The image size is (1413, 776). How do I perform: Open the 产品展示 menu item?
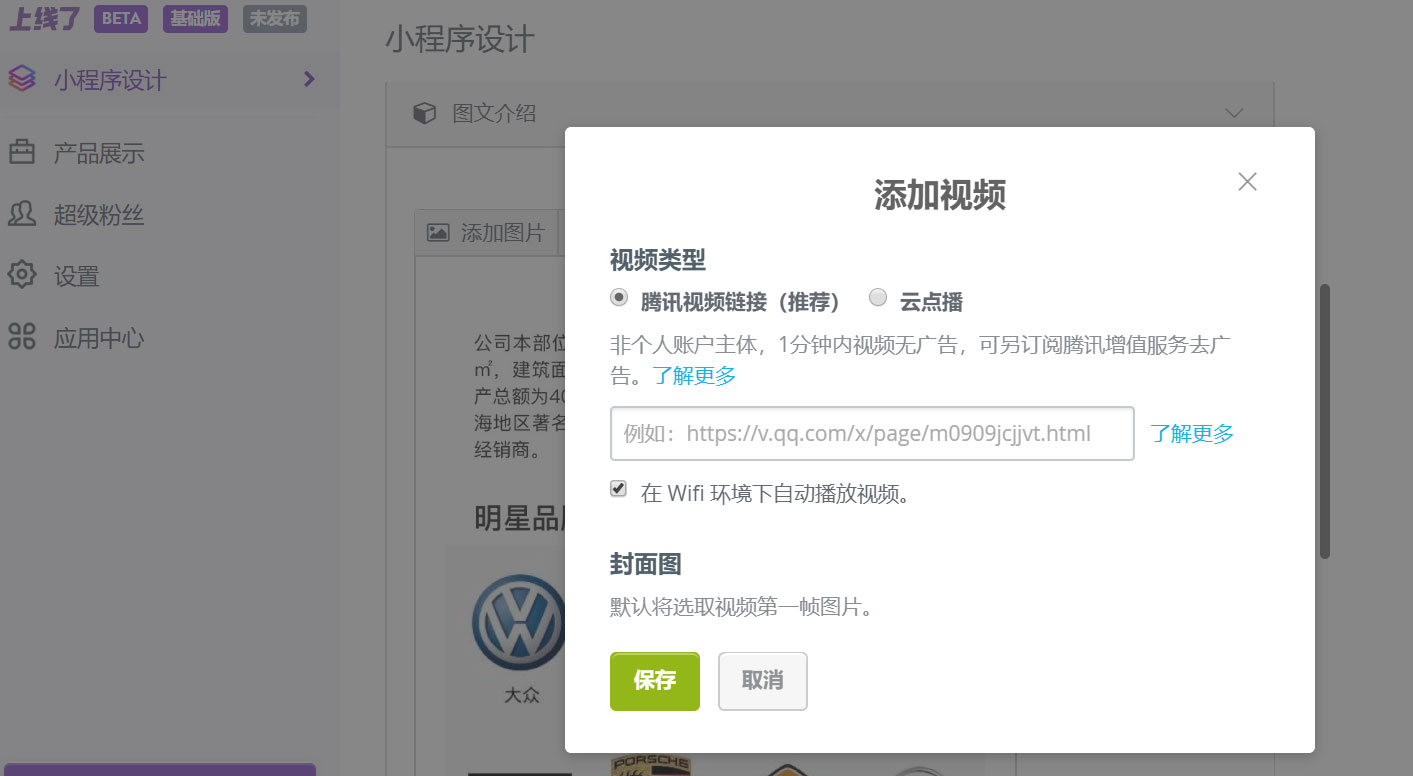click(x=99, y=153)
